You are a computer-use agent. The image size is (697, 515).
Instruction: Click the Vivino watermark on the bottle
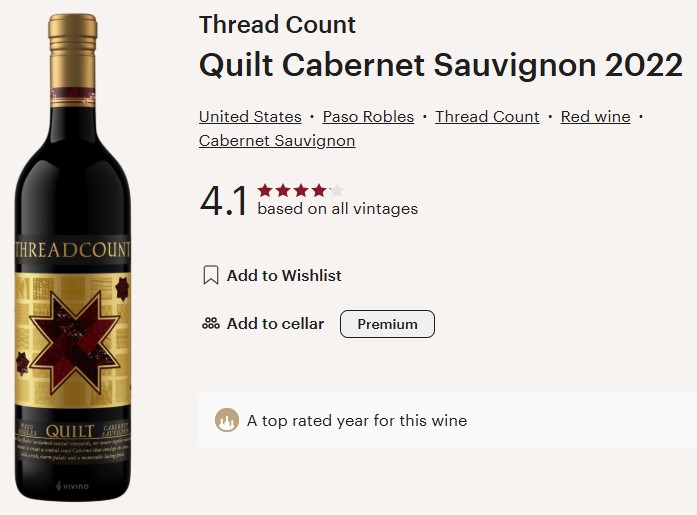(x=73, y=485)
